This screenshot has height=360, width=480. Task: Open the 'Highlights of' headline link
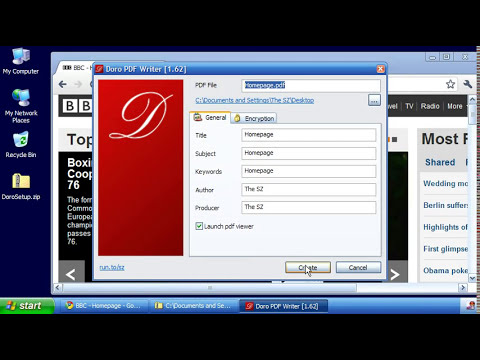pos(446,227)
